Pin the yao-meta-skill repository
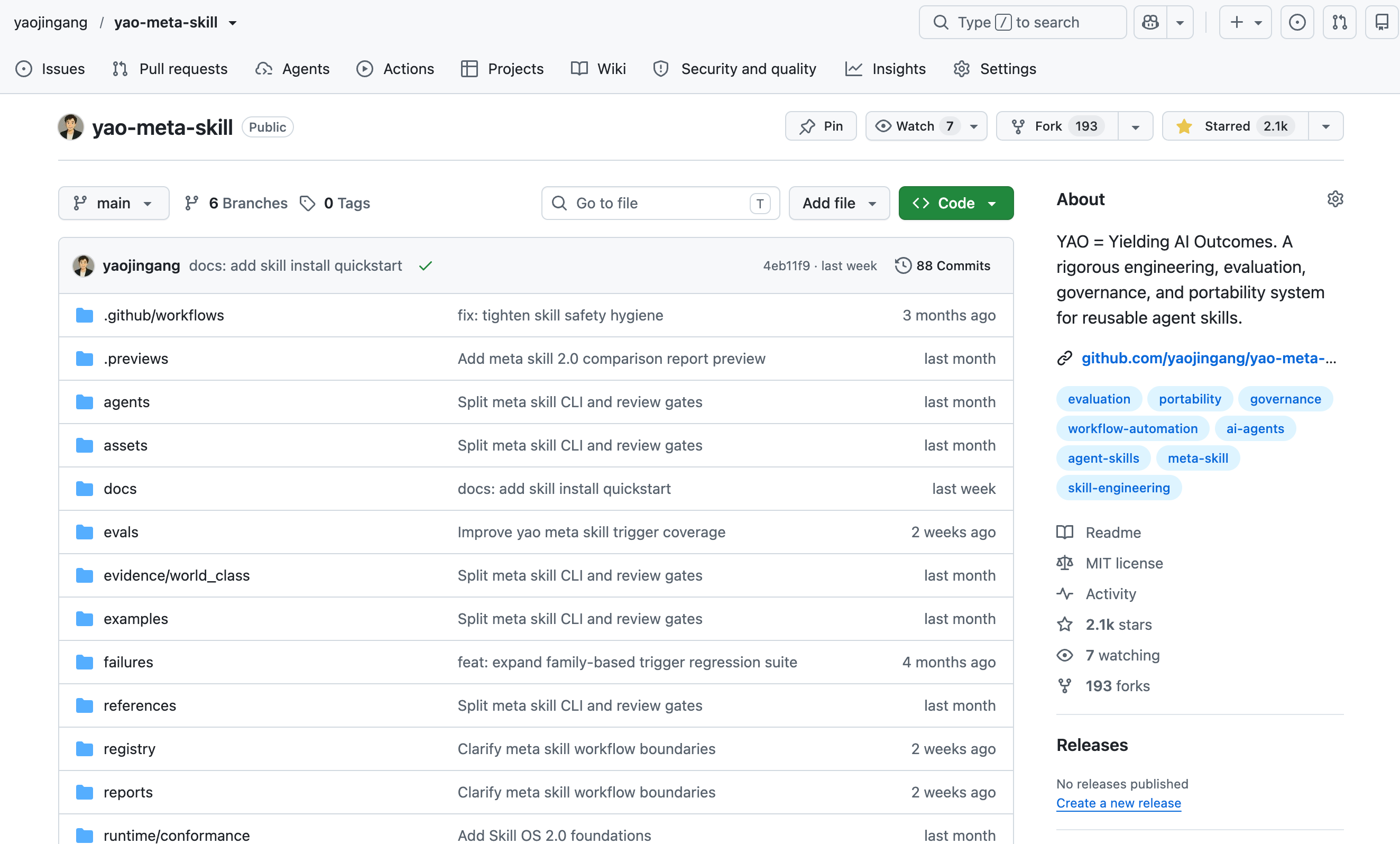Image resolution: width=1400 pixels, height=844 pixels. pyautogui.click(x=821, y=126)
